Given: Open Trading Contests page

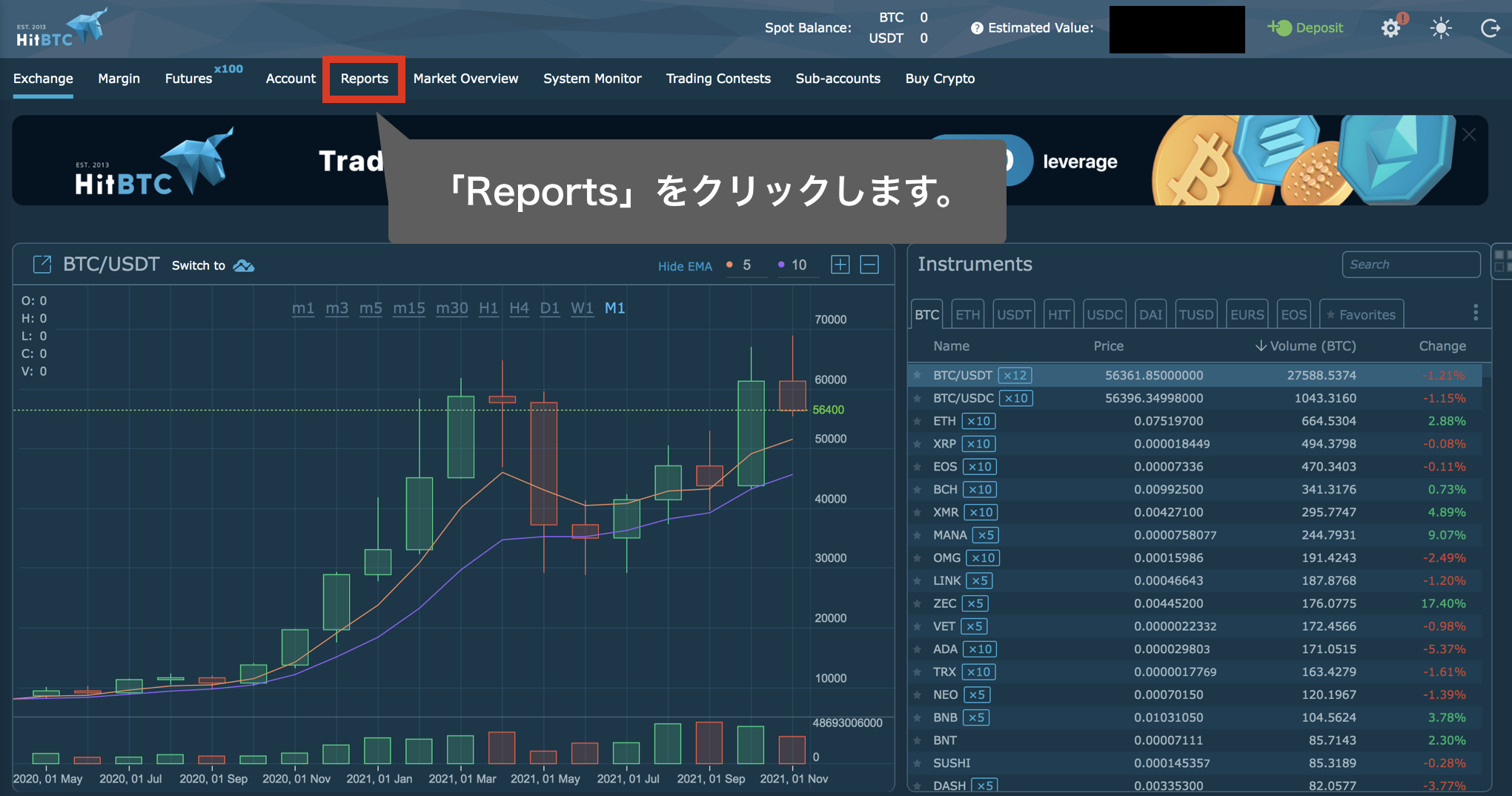Looking at the screenshot, I should pos(718,79).
